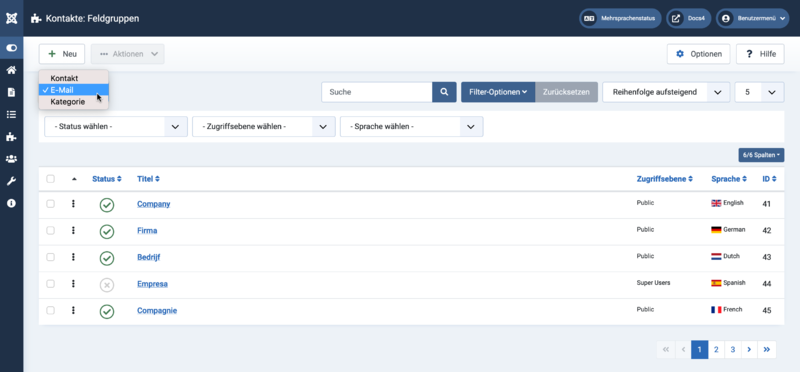Select all rows header checkbox

(x=51, y=179)
